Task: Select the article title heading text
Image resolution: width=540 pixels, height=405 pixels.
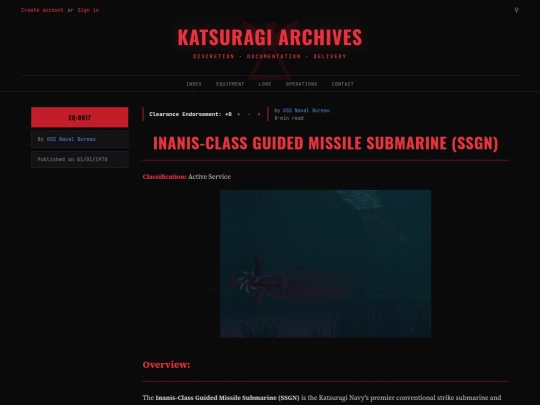Action: 325,143
